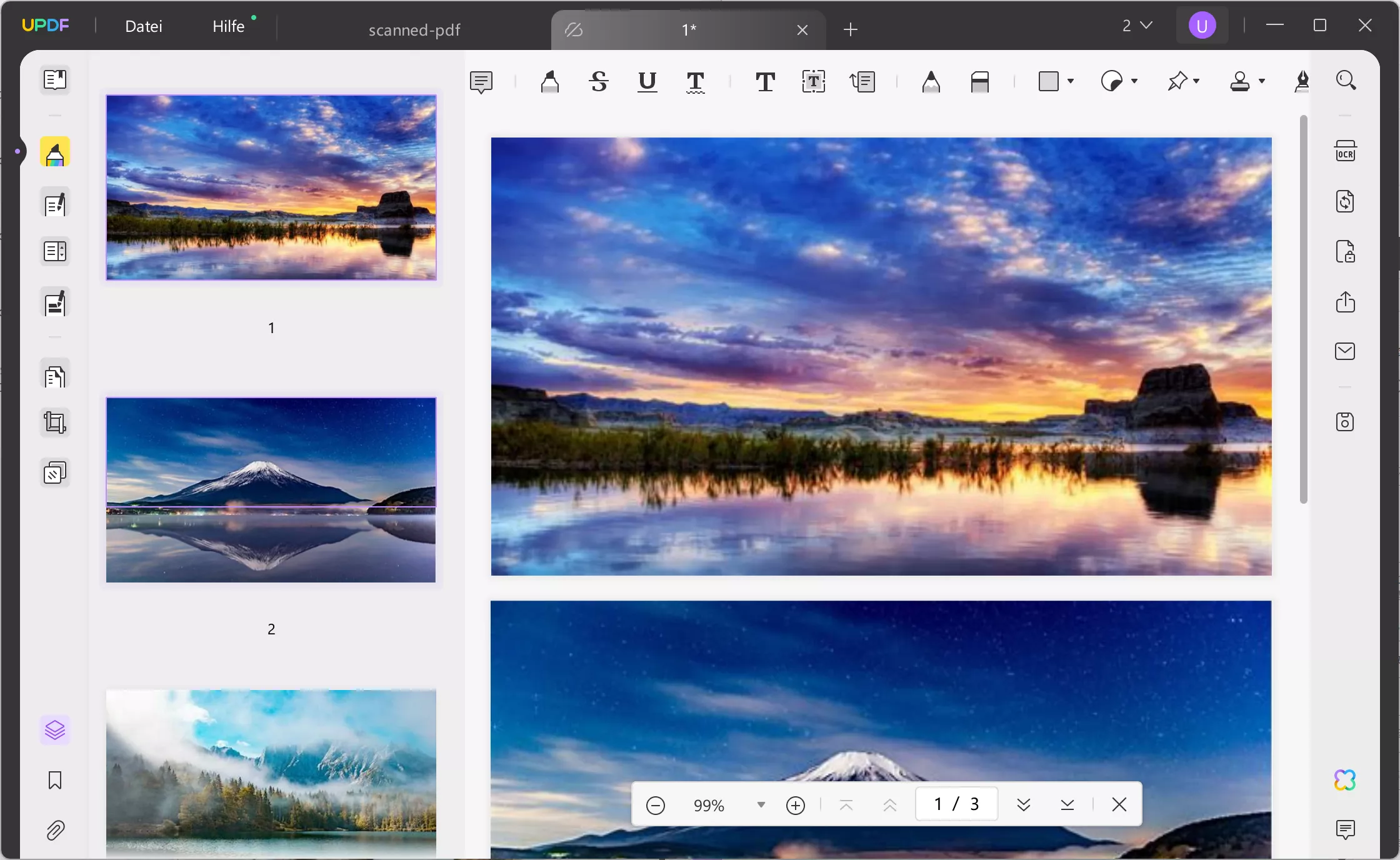Toggle the bookmarks panel
The image size is (1400, 860).
point(55,780)
